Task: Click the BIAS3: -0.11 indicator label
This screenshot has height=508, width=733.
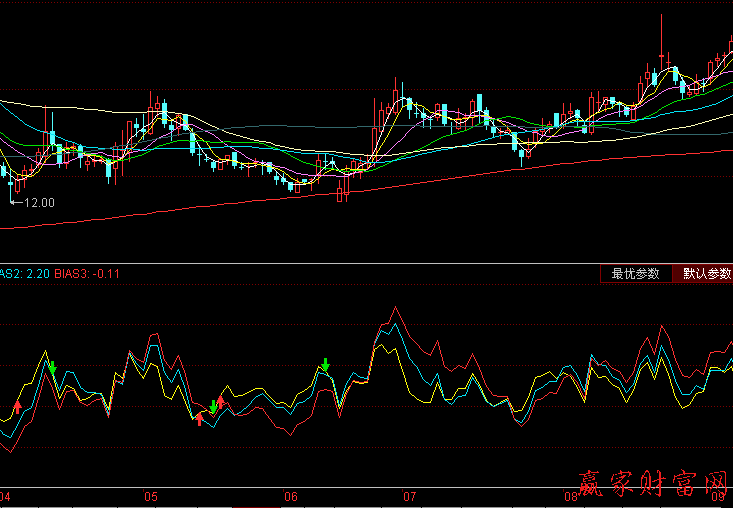Action: (88, 273)
